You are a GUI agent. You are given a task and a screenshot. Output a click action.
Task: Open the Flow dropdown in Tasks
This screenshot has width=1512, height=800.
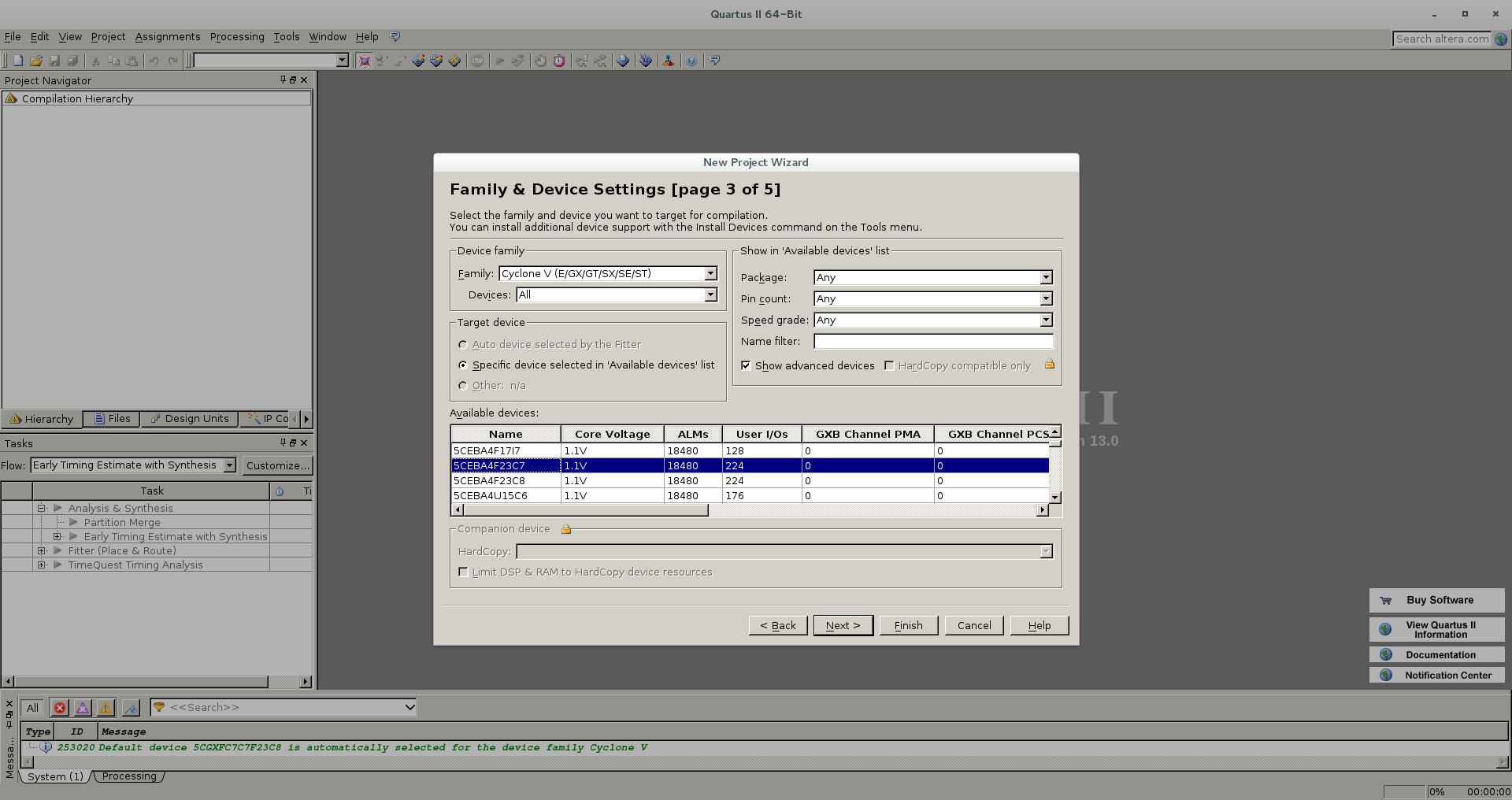click(229, 465)
